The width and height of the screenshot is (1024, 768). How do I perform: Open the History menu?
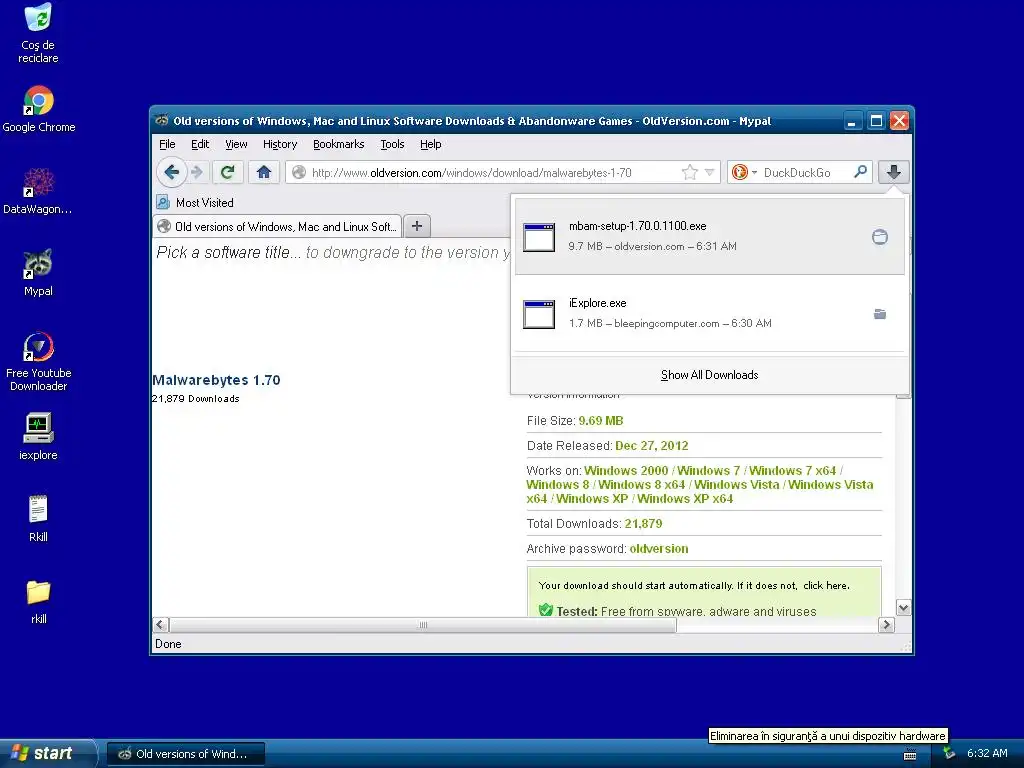(x=280, y=144)
